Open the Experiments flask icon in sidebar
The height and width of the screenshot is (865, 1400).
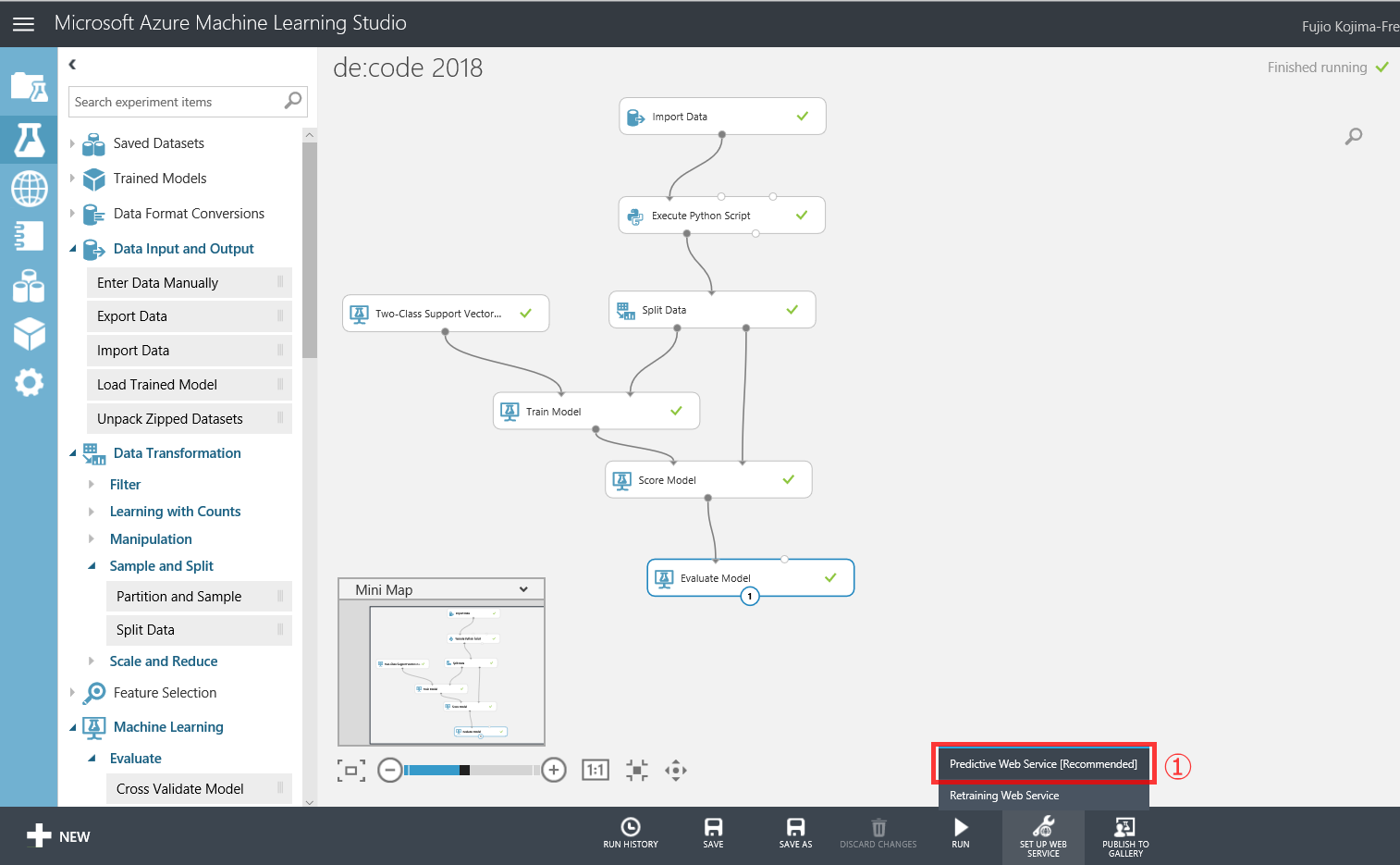point(29,140)
